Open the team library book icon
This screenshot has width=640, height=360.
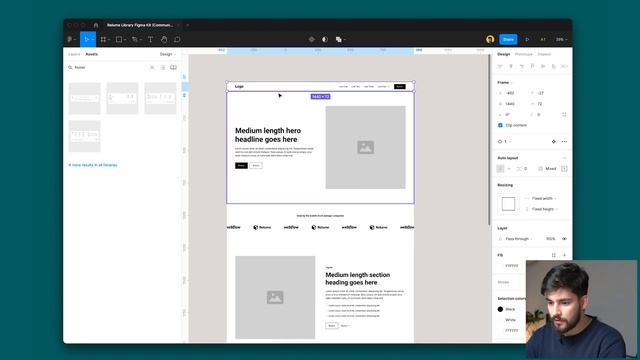pyautogui.click(x=173, y=67)
